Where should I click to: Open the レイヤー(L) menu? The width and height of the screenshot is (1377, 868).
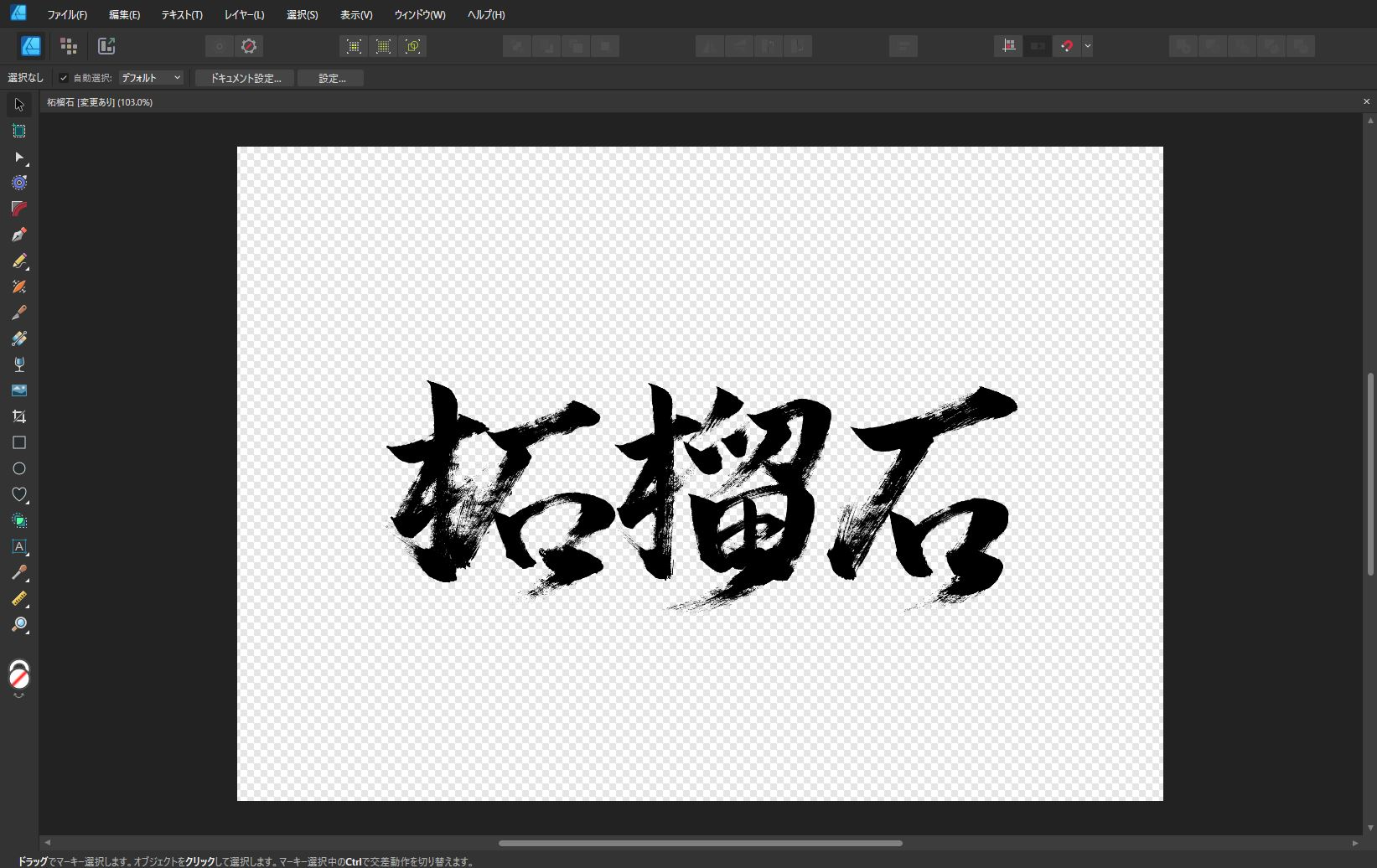244,15
